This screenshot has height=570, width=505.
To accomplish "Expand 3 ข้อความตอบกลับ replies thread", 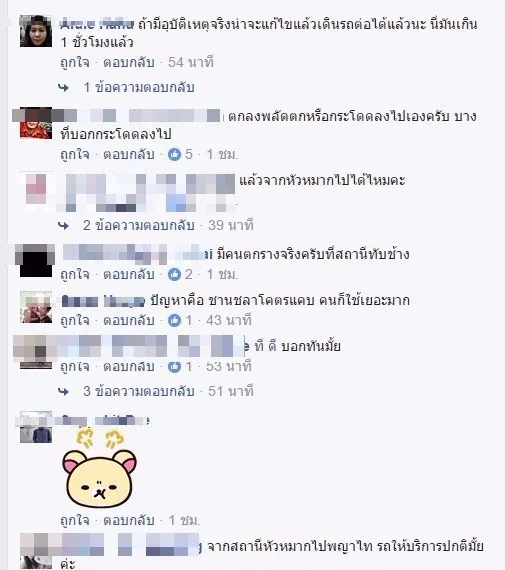I will pyautogui.click(x=139, y=392).
